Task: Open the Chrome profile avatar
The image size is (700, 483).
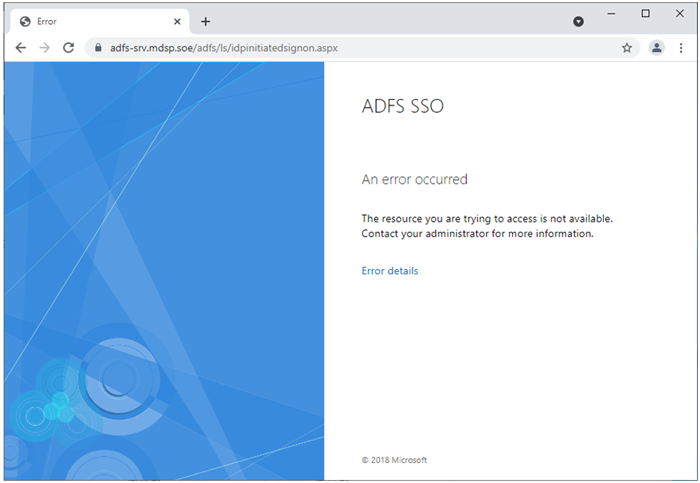Action: point(656,48)
